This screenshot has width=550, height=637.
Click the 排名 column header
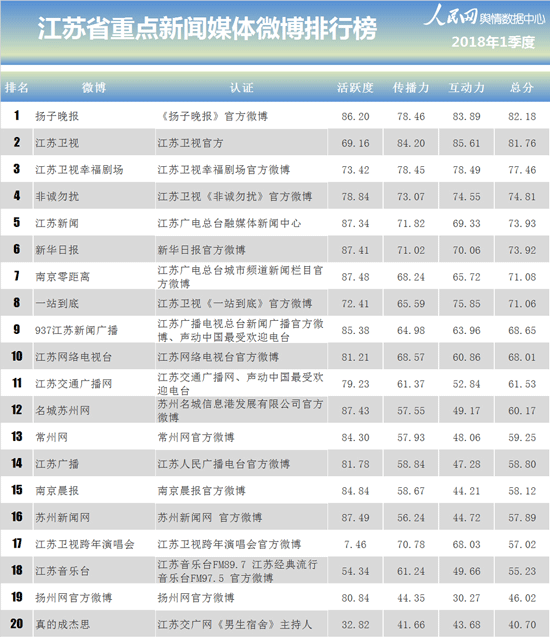coord(16,87)
